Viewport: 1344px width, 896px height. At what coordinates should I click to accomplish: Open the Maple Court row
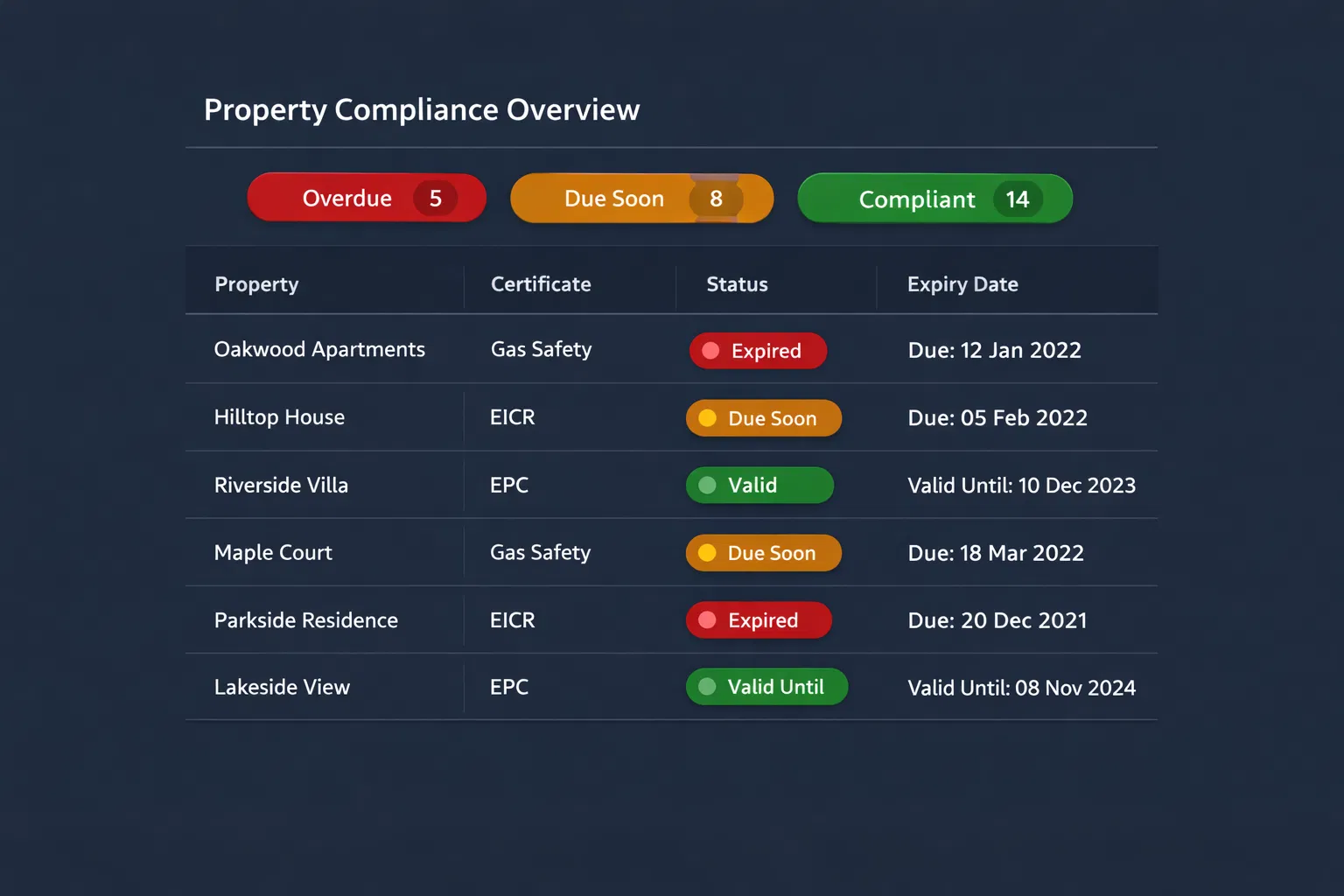click(671, 552)
